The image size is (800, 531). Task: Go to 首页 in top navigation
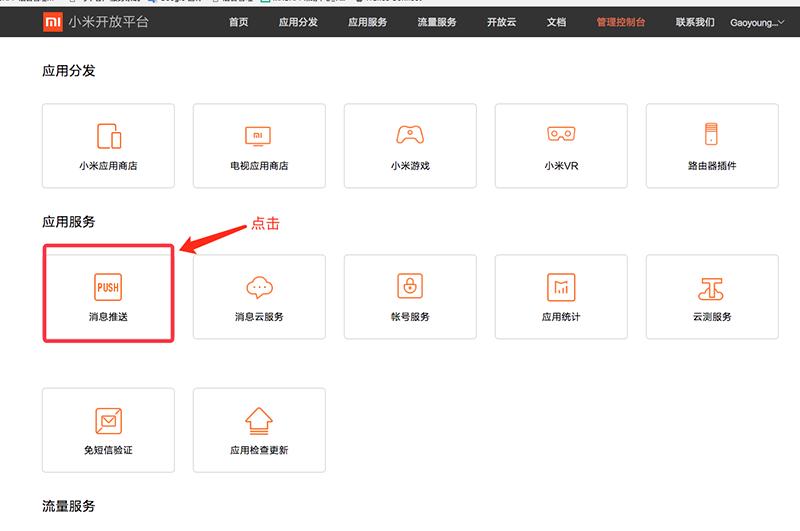coord(238,22)
